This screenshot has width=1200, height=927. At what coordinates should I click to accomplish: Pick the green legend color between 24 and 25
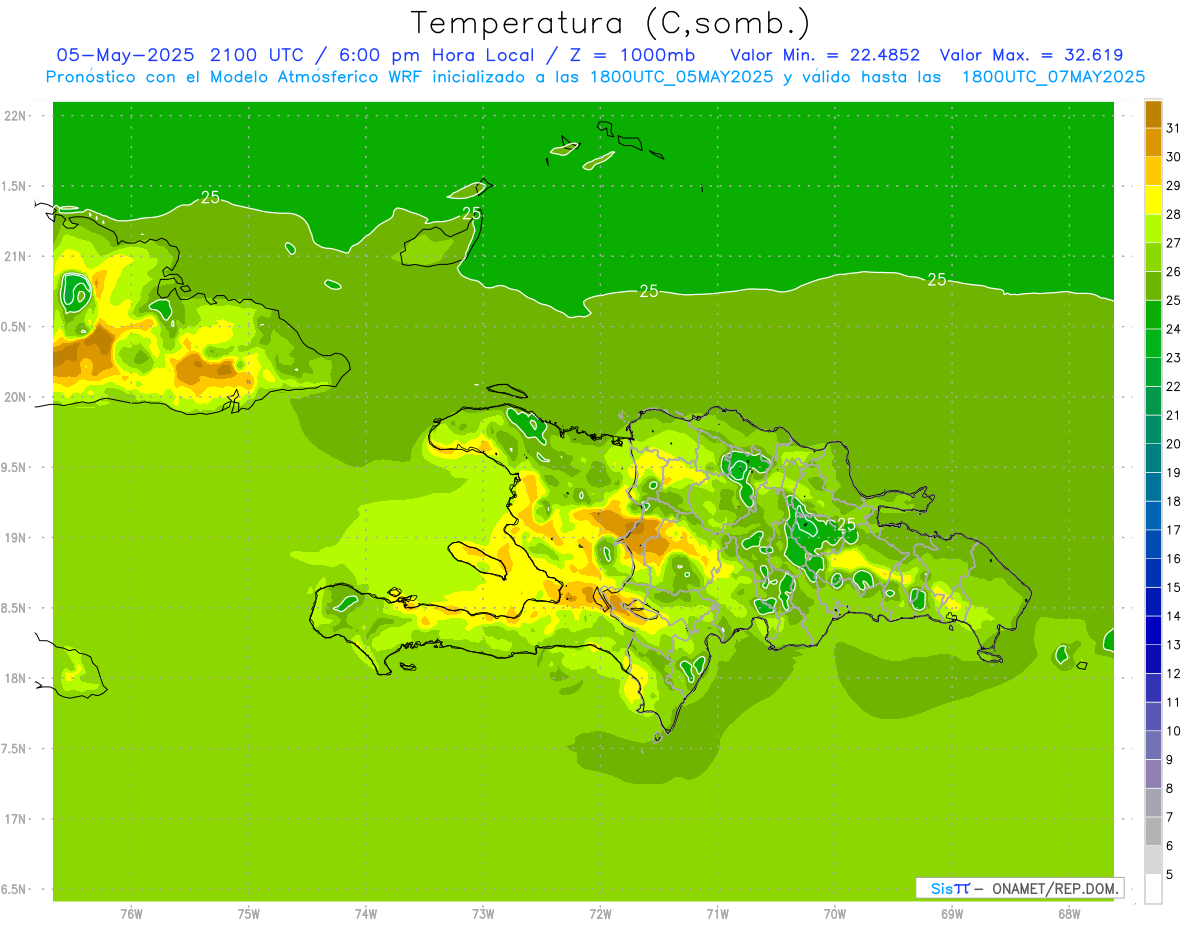pyautogui.click(x=1153, y=315)
